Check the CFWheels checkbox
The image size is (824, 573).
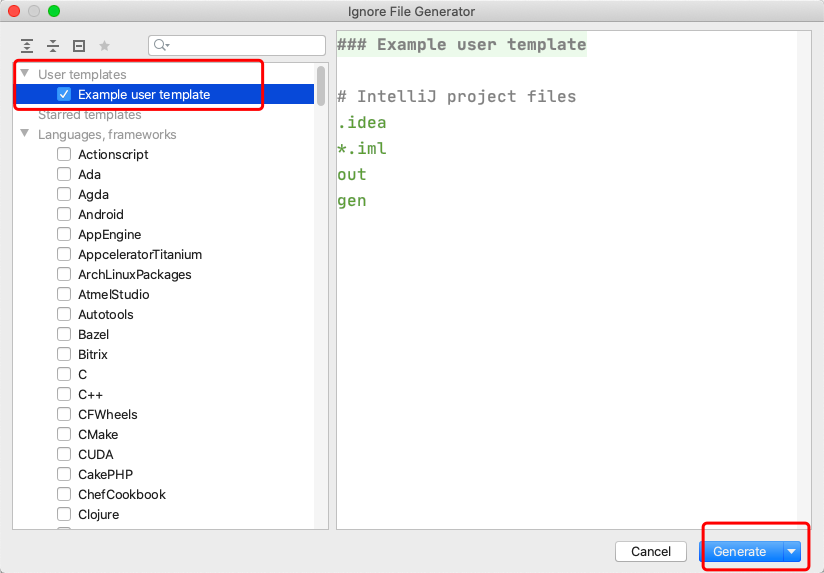64,414
